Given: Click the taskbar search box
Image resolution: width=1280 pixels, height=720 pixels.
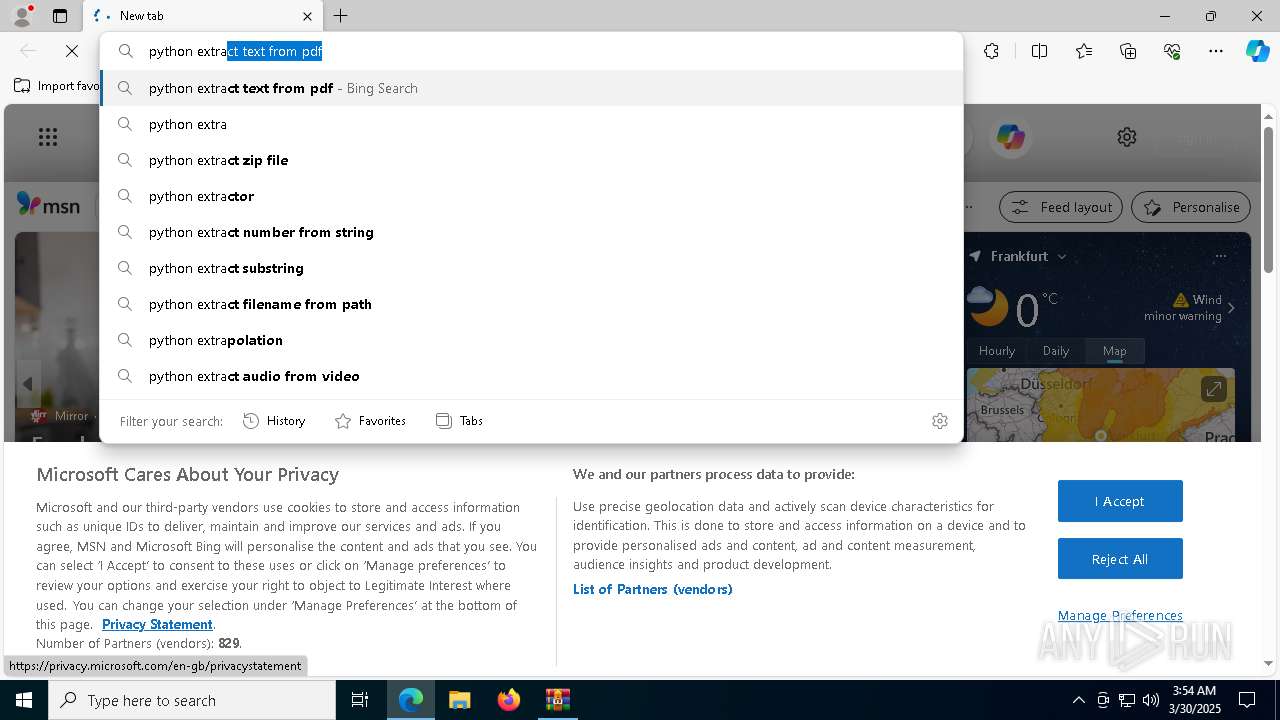Looking at the screenshot, I should [192, 700].
